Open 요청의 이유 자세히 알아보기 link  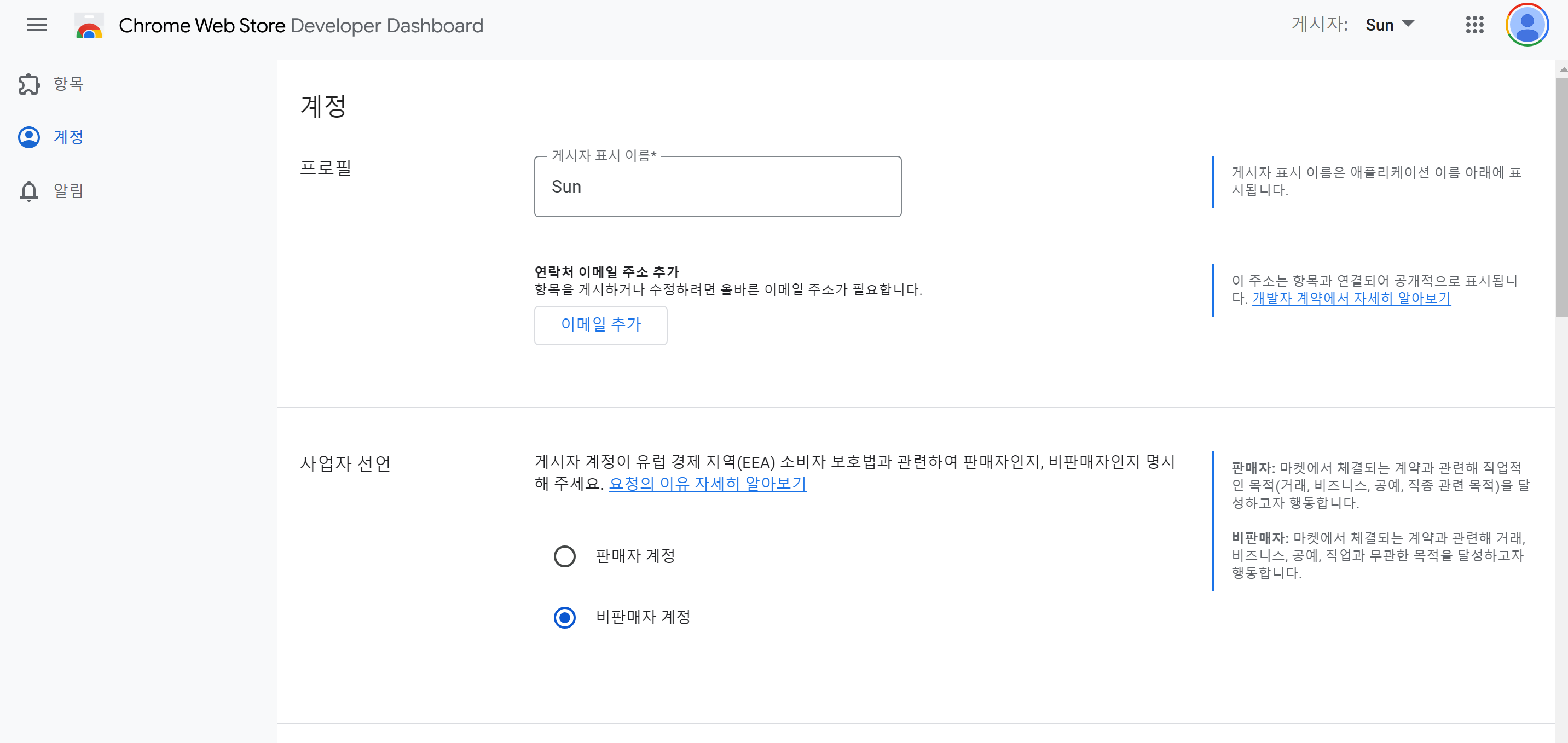(707, 484)
